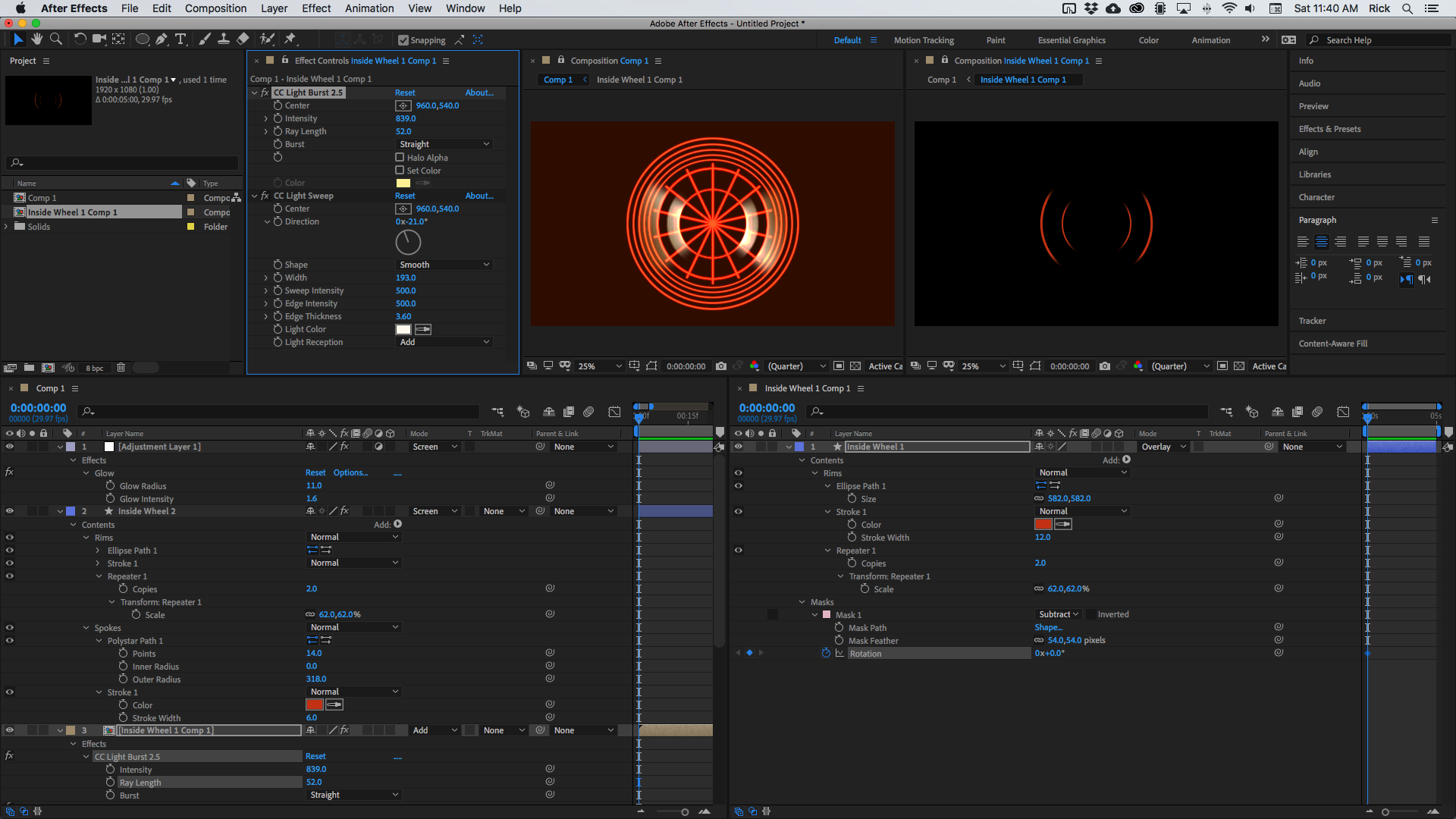Viewport: 1456px width, 819px height.
Task: Select the Clone Stamp tool
Action: click(x=224, y=39)
